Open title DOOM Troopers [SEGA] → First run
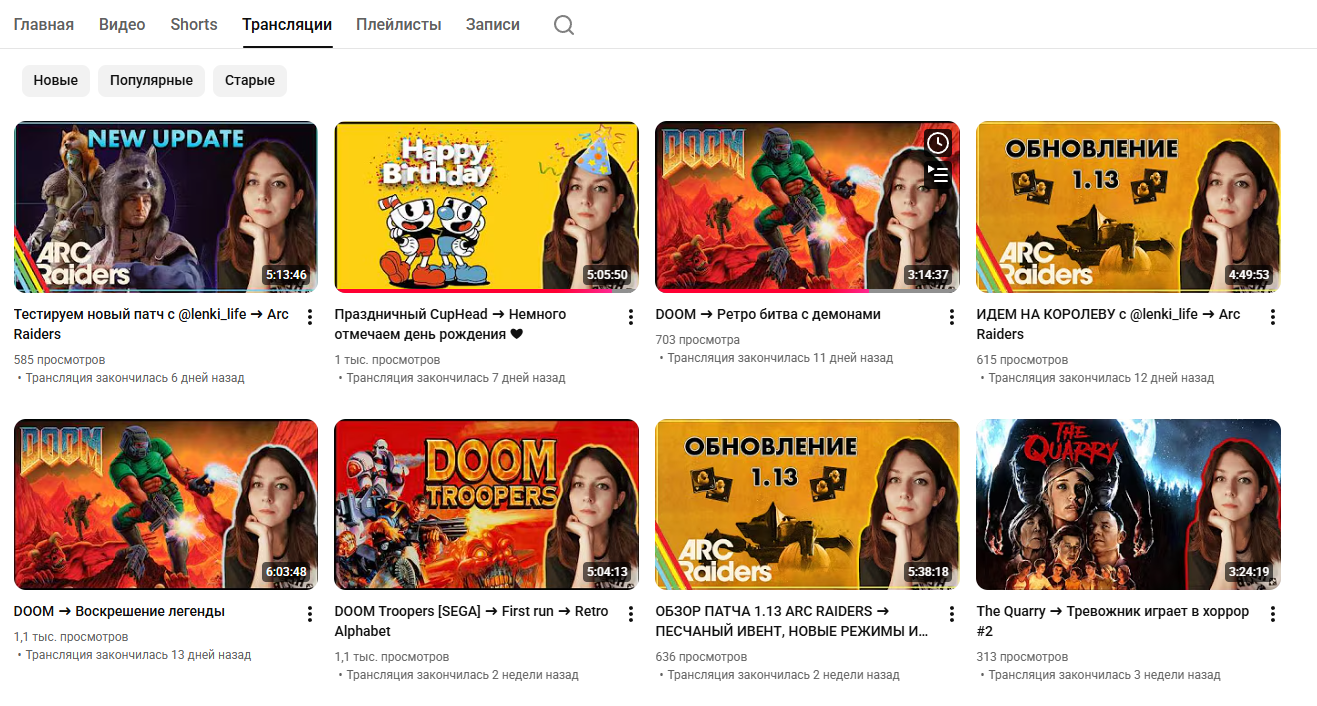Screen dimensions: 1317x706 point(471,621)
